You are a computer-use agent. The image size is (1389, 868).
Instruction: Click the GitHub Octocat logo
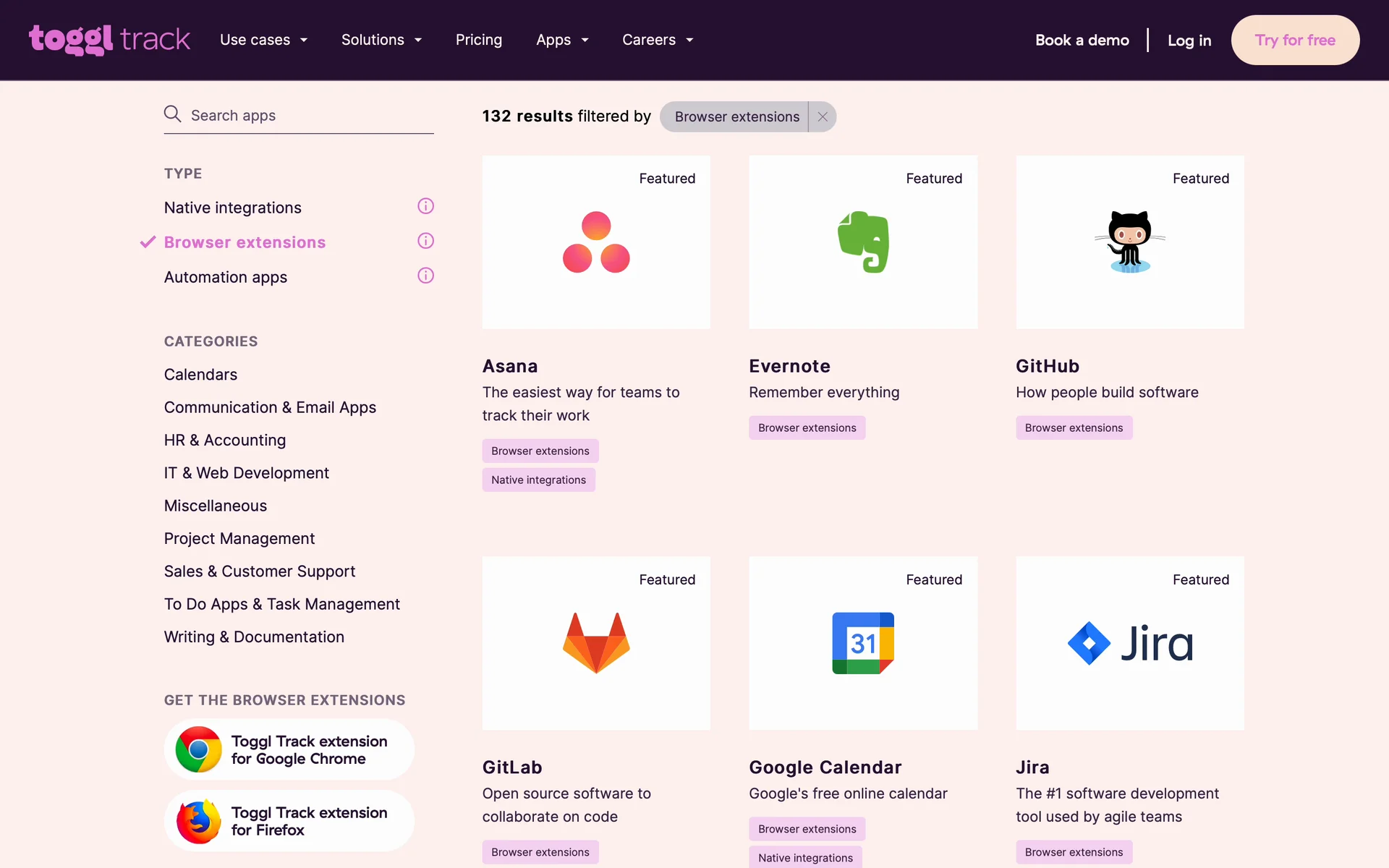pyautogui.click(x=1129, y=242)
